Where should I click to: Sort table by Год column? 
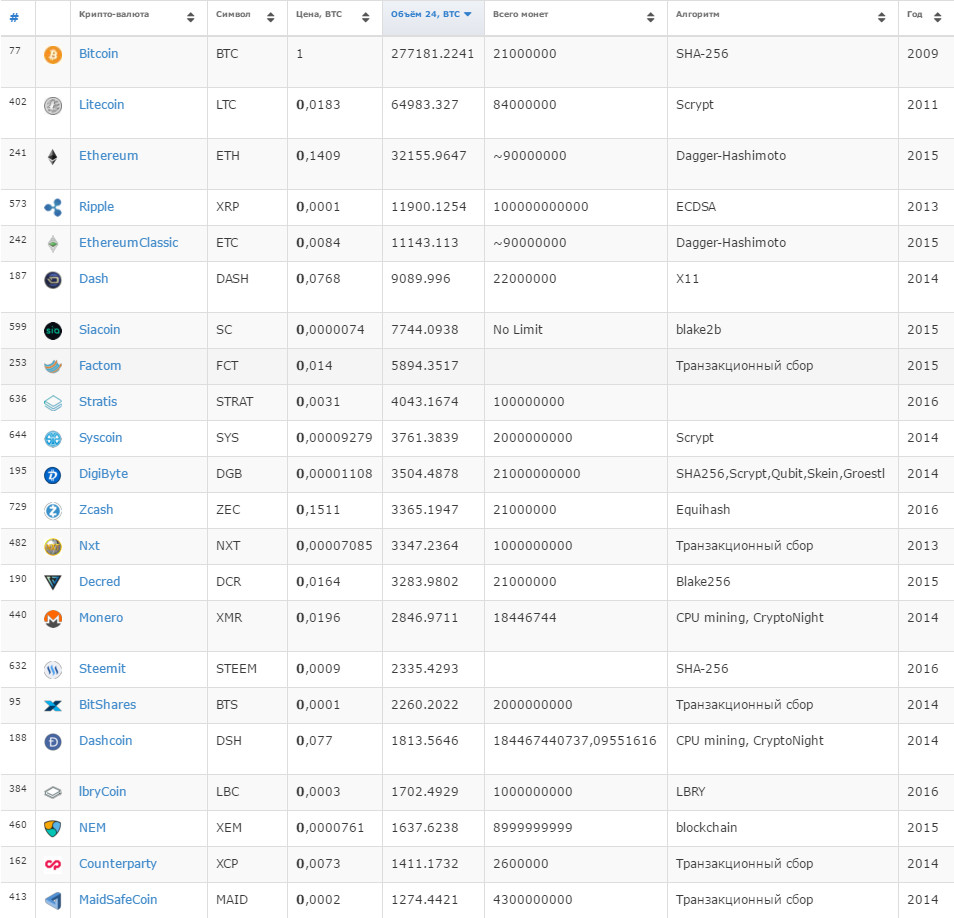(926, 17)
